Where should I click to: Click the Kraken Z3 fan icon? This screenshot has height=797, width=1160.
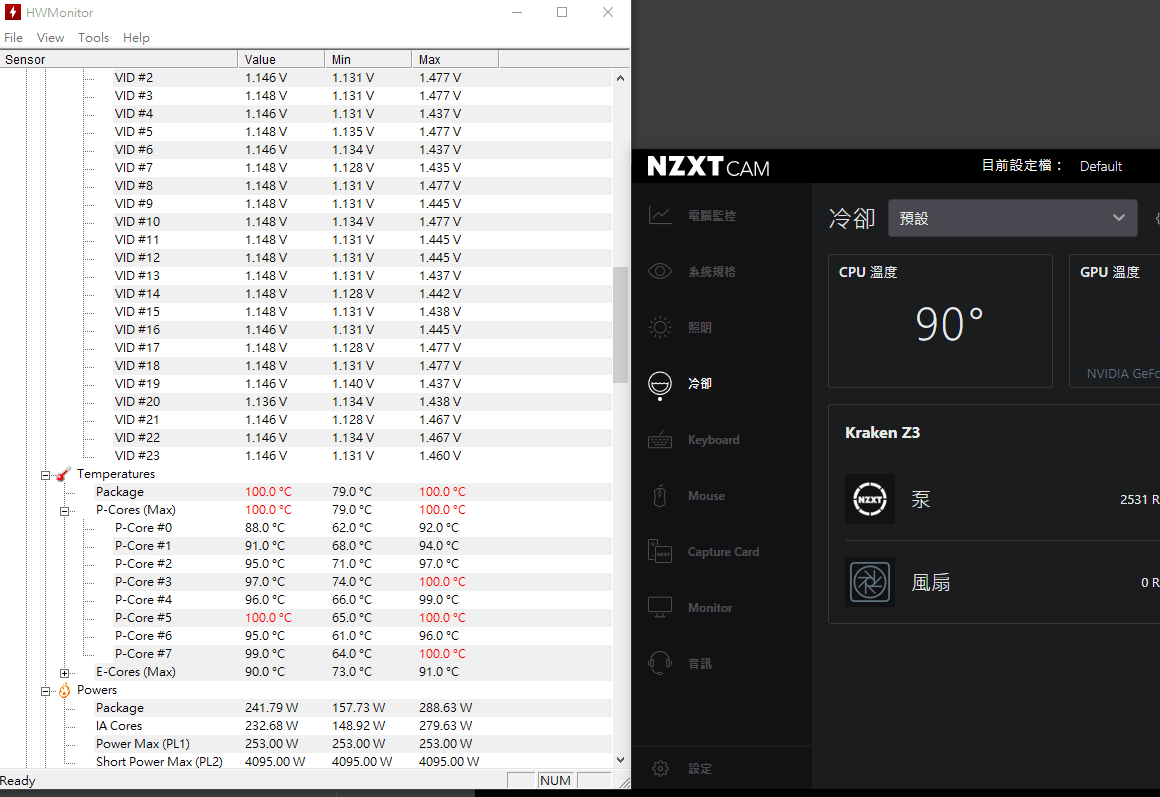[870, 582]
